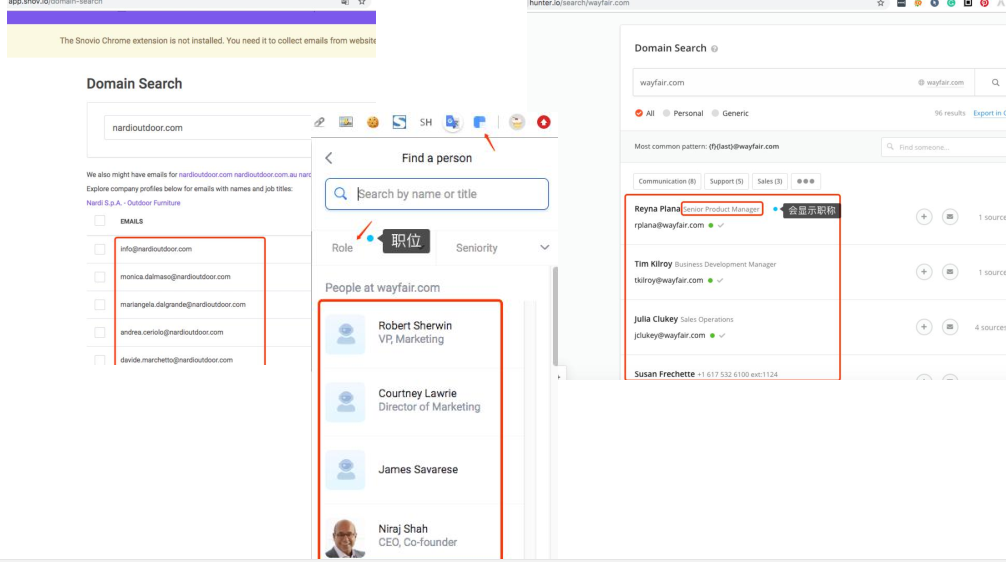
Task: Check the box beside monica.dalmaso@nardioutdoor.com
Action: (100, 277)
